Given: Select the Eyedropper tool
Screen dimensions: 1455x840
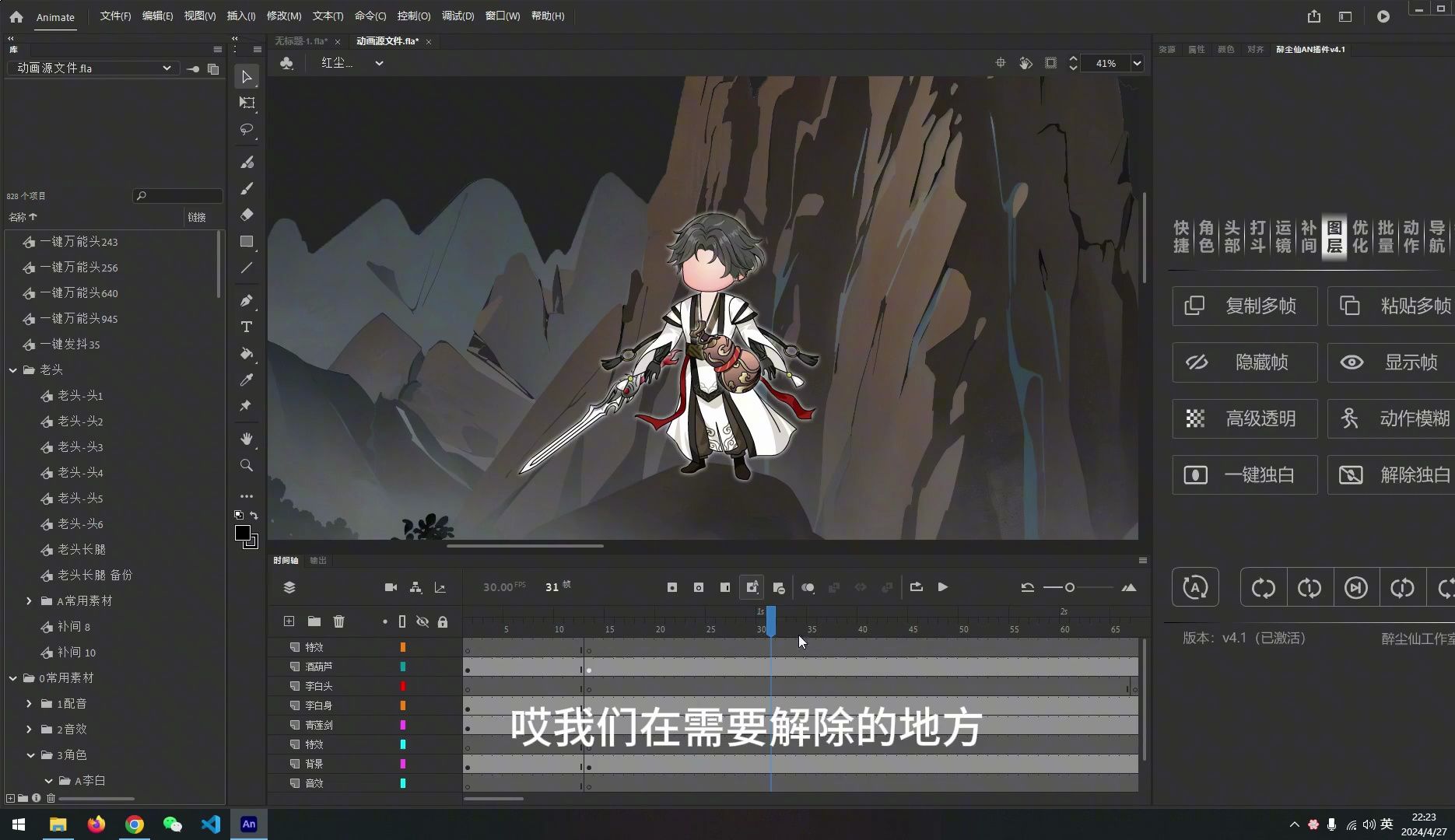Looking at the screenshot, I should click(x=247, y=380).
